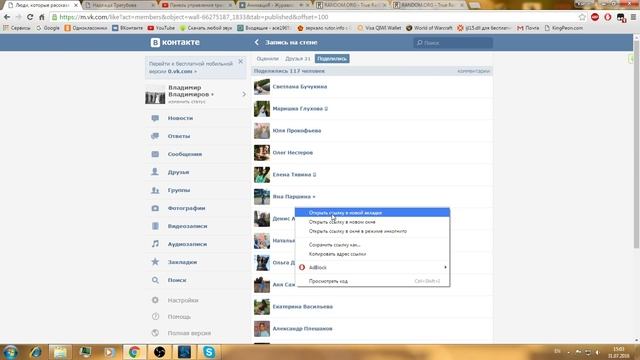
Task: Open the Полная версия icon
Action: 155,333
